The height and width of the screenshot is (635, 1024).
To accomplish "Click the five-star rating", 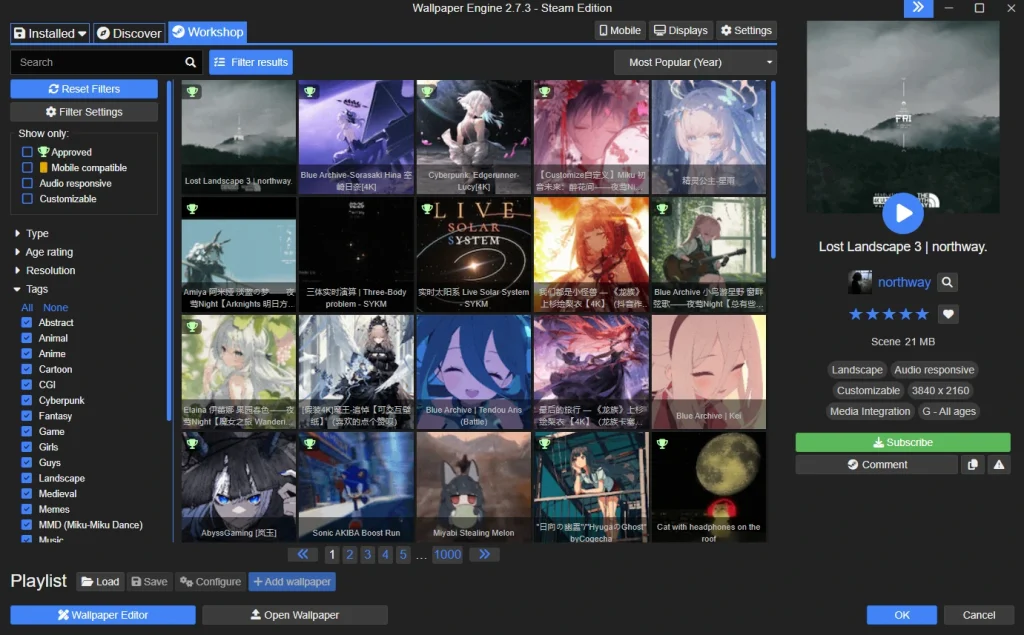I will [888, 314].
